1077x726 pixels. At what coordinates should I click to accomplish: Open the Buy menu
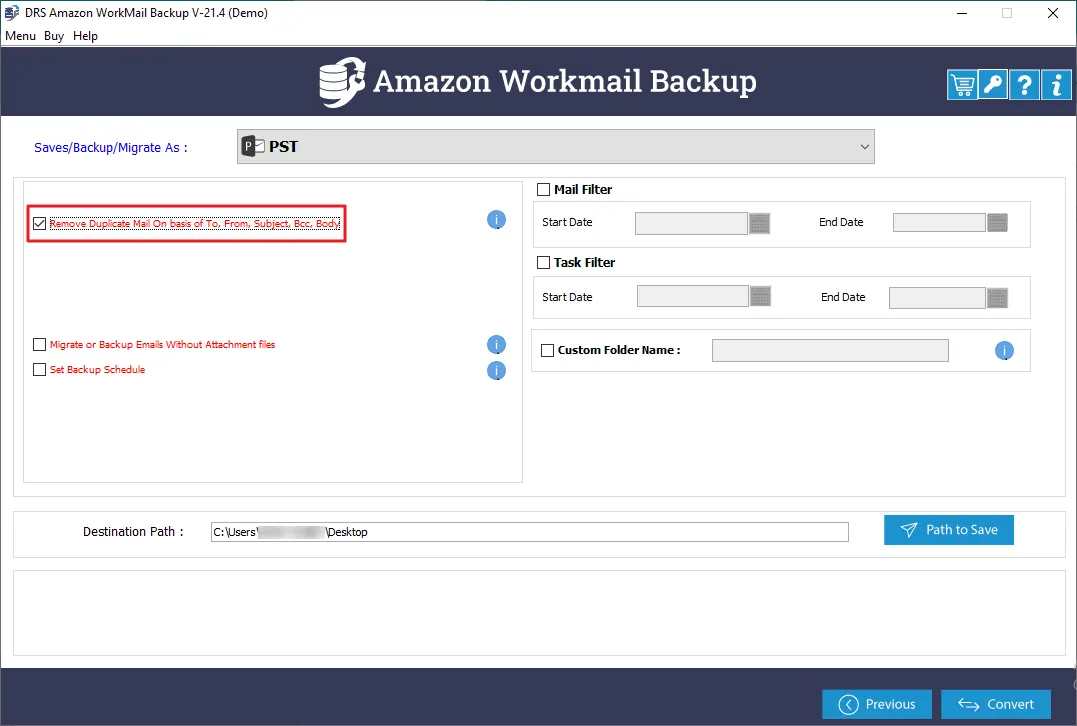54,36
